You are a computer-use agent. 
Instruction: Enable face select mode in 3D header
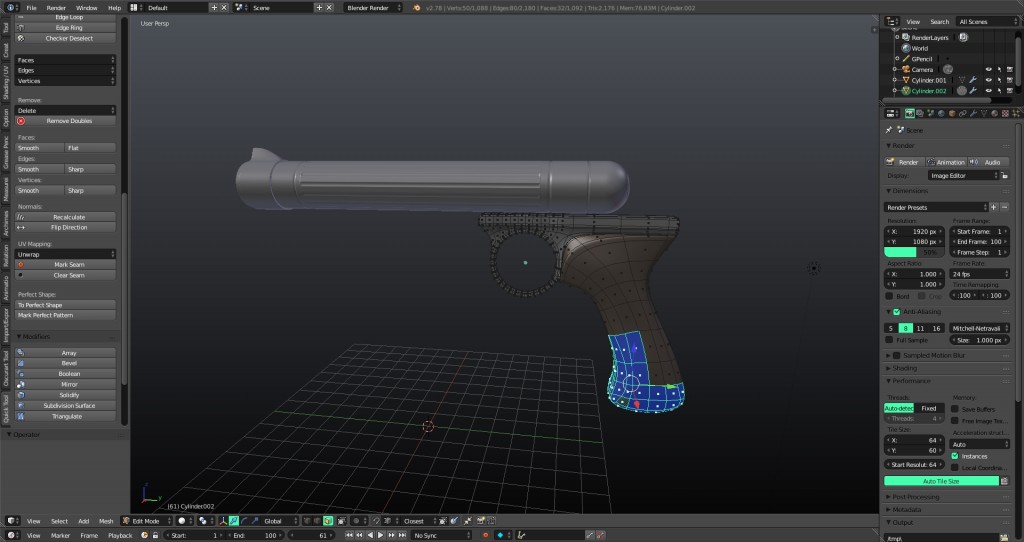[328, 521]
